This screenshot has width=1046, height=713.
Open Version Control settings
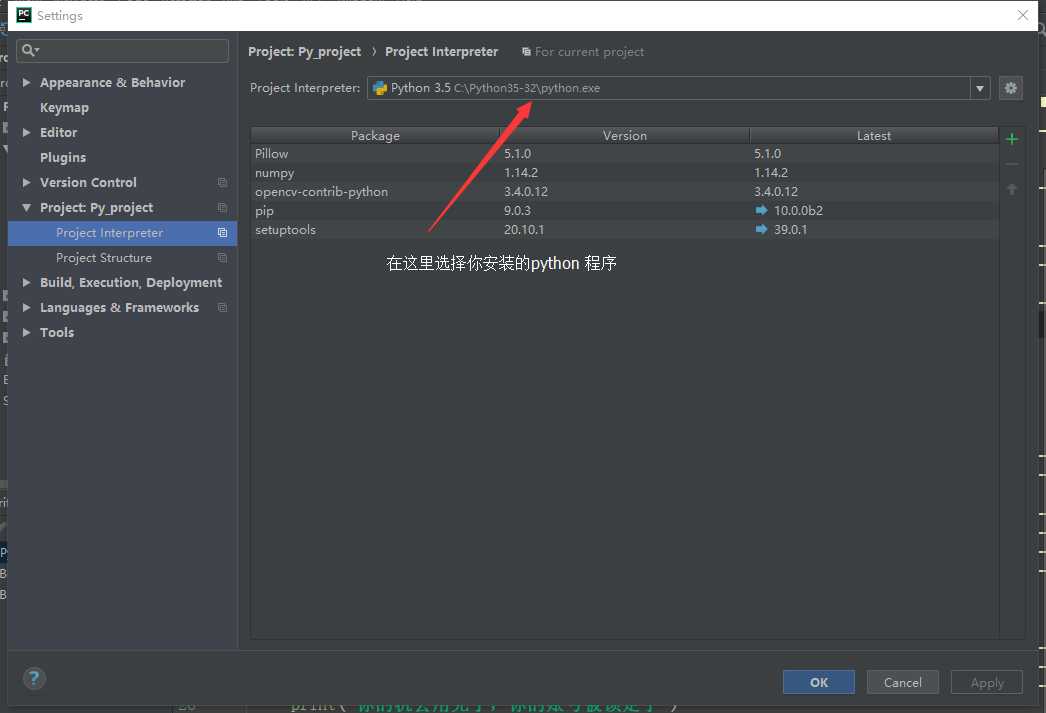click(x=88, y=183)
